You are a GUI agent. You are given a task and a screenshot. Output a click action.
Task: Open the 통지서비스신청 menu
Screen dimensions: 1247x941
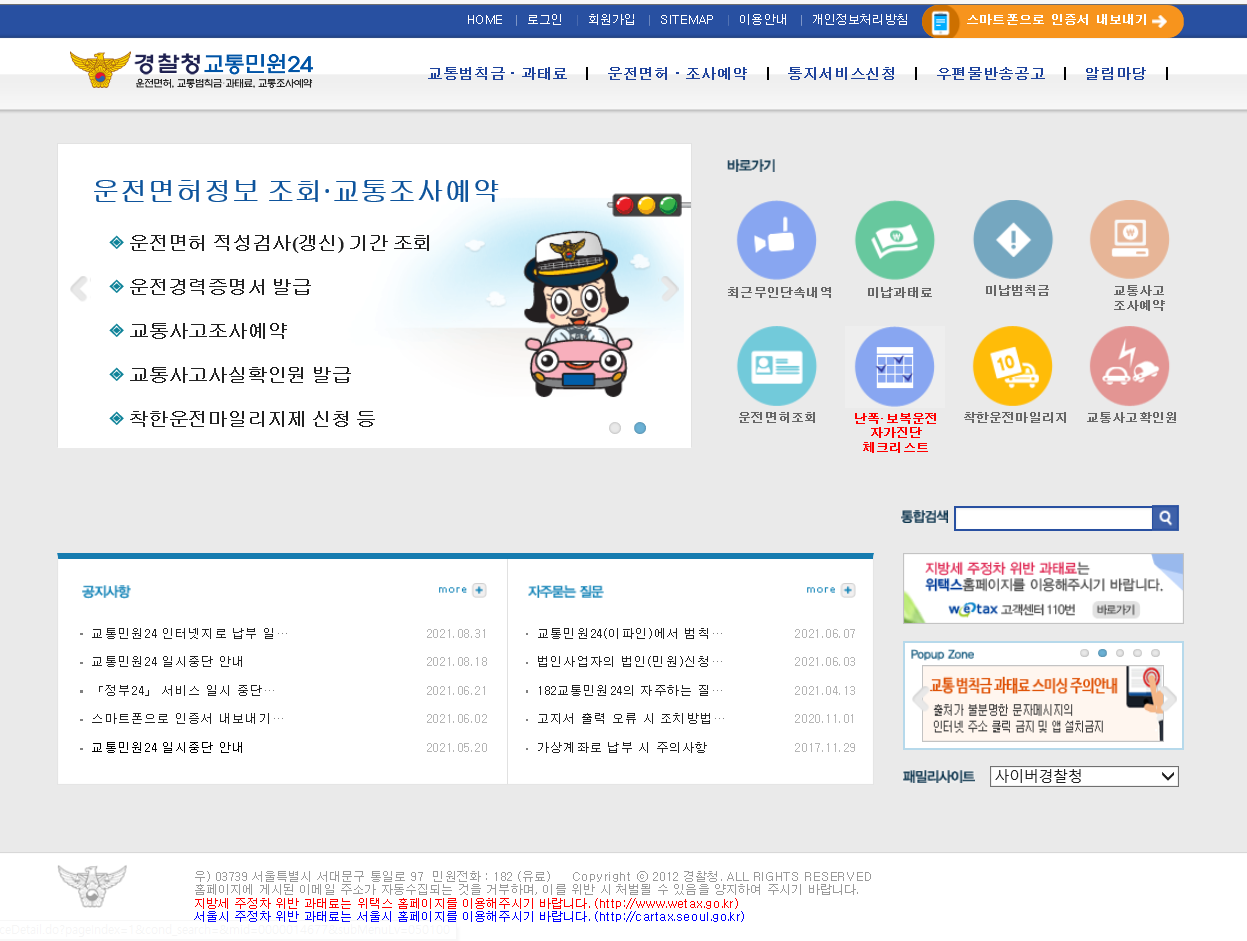click(841, 73)
